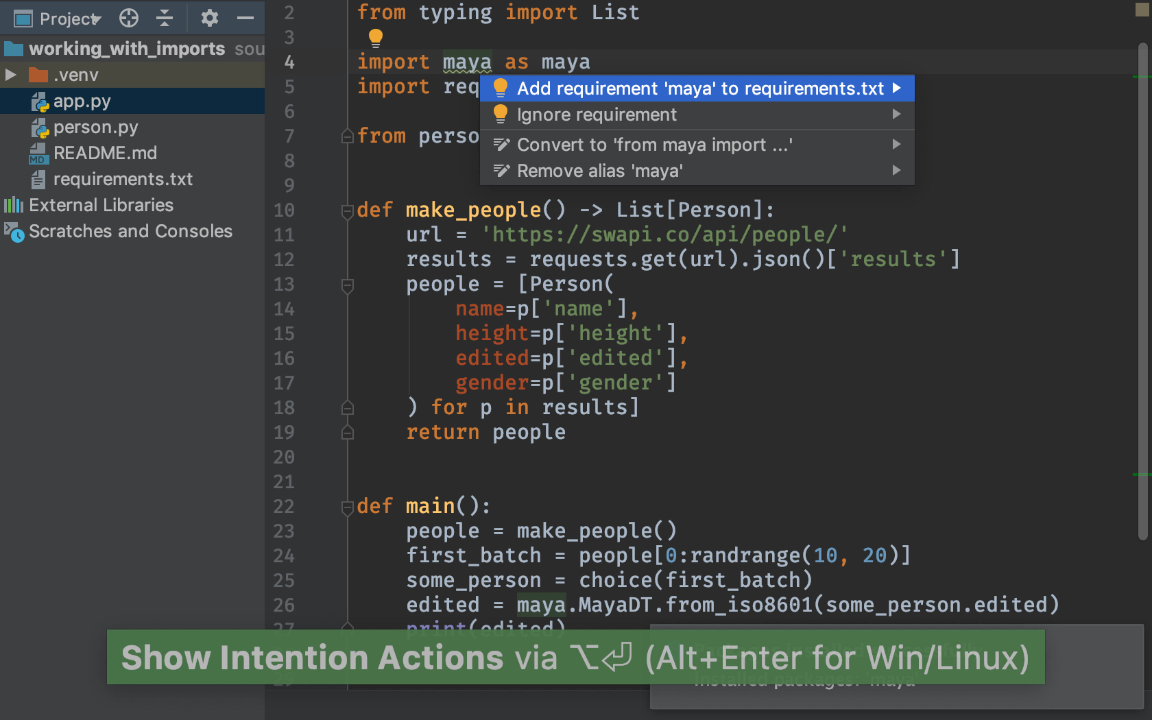Click the README.md markdown file icon
This screenshot has width=1152, height=720.
(x=39, y=154)
